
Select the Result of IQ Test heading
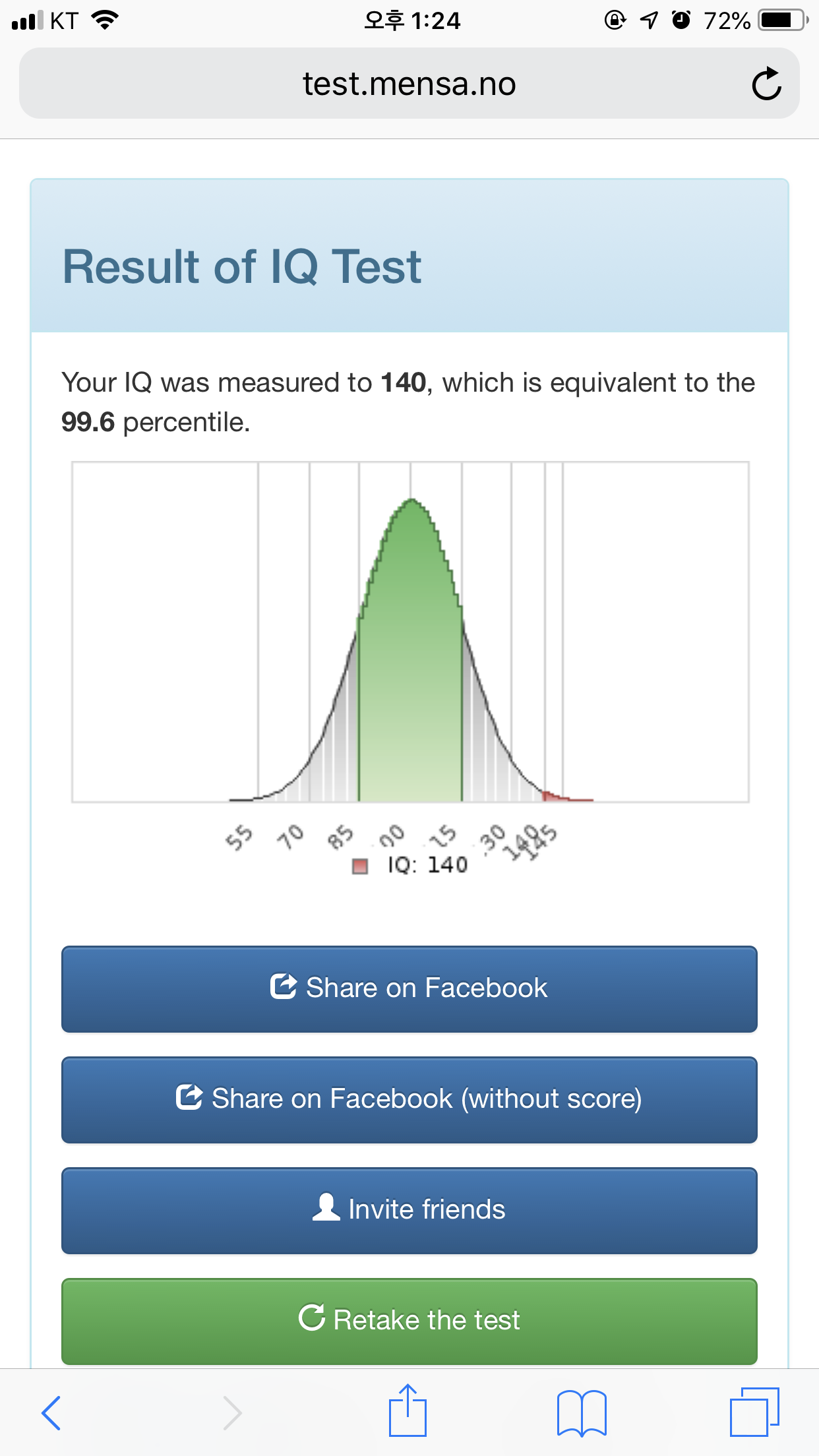point(242,266)
